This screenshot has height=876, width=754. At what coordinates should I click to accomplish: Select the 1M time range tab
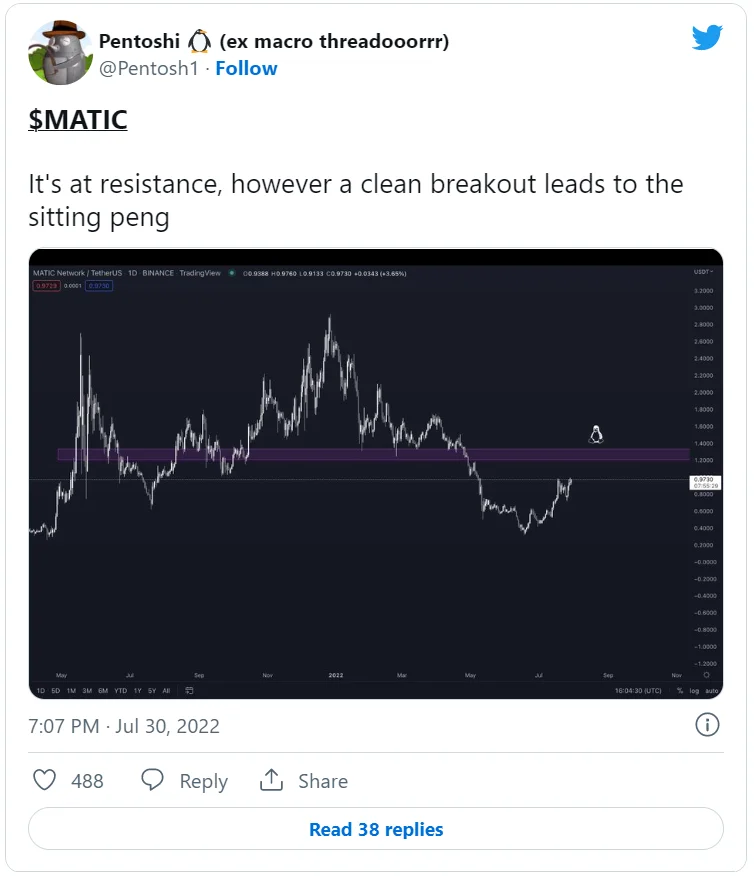(72, 690)
